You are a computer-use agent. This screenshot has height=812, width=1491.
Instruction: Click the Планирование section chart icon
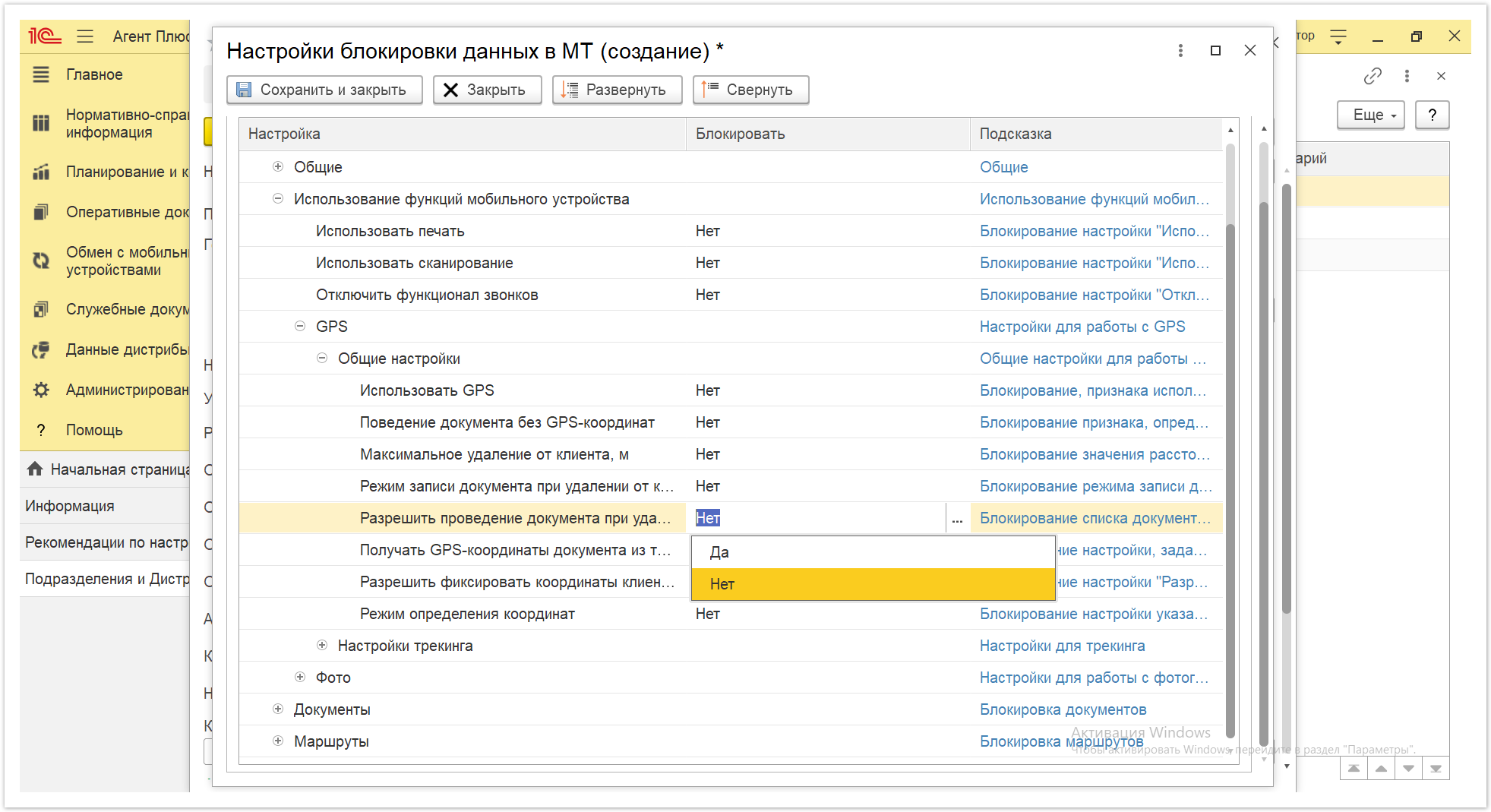(x=41, y=172)
